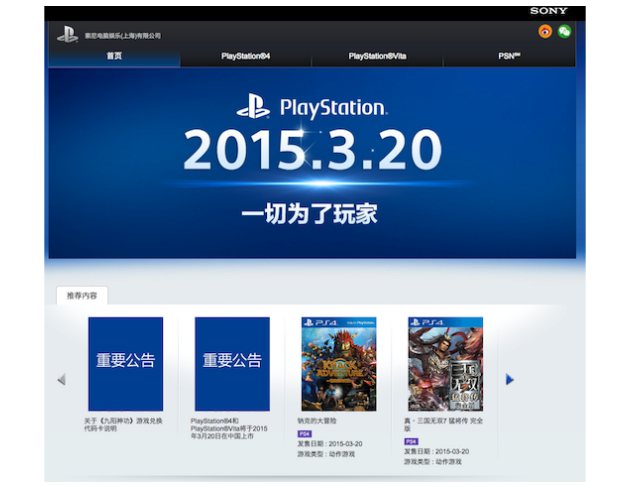Select the 首页 home tab
Image resolution: width=640 pixels, height=488 pixels.
click(114, 56)
